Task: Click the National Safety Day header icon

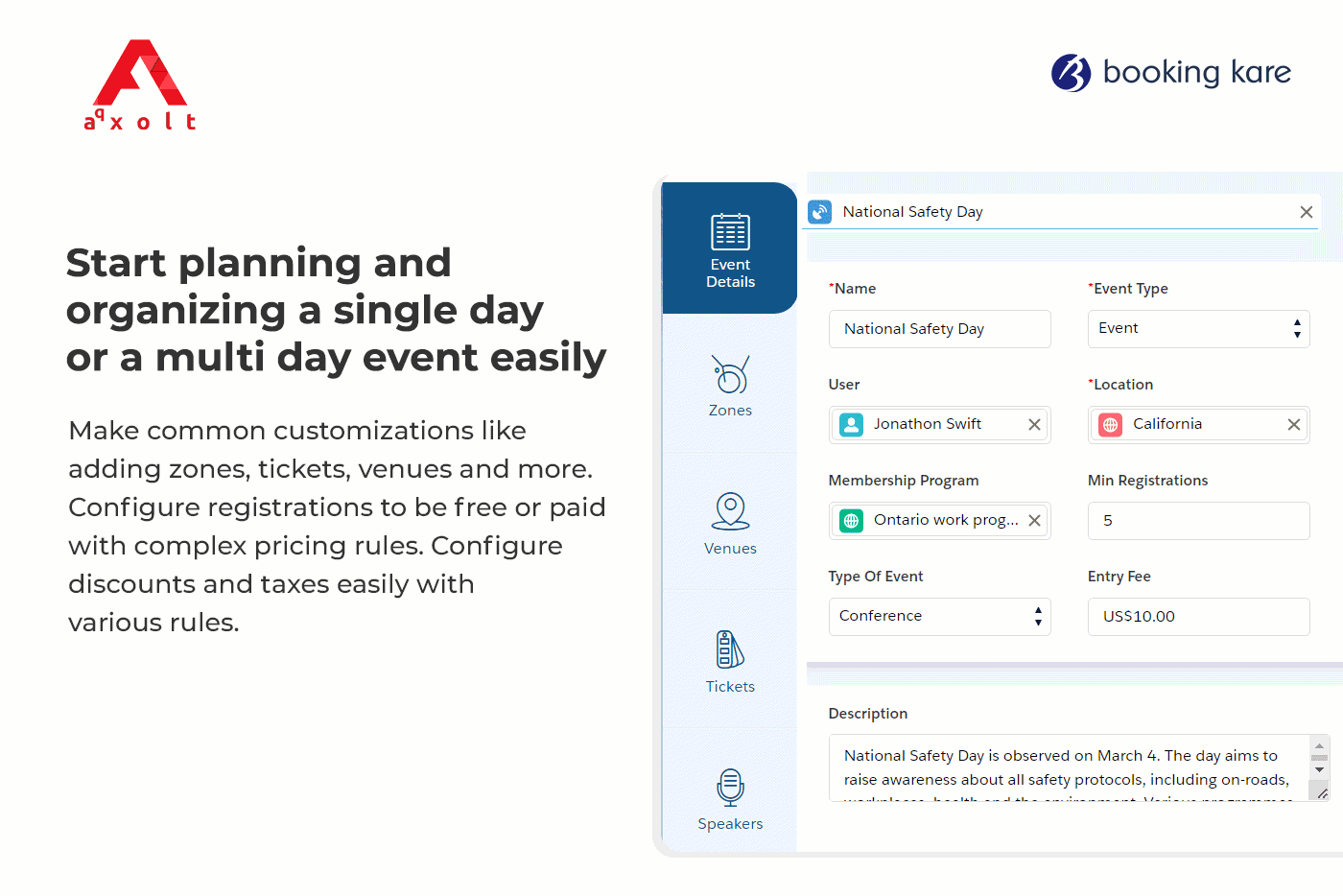Action: click(820, 212)
